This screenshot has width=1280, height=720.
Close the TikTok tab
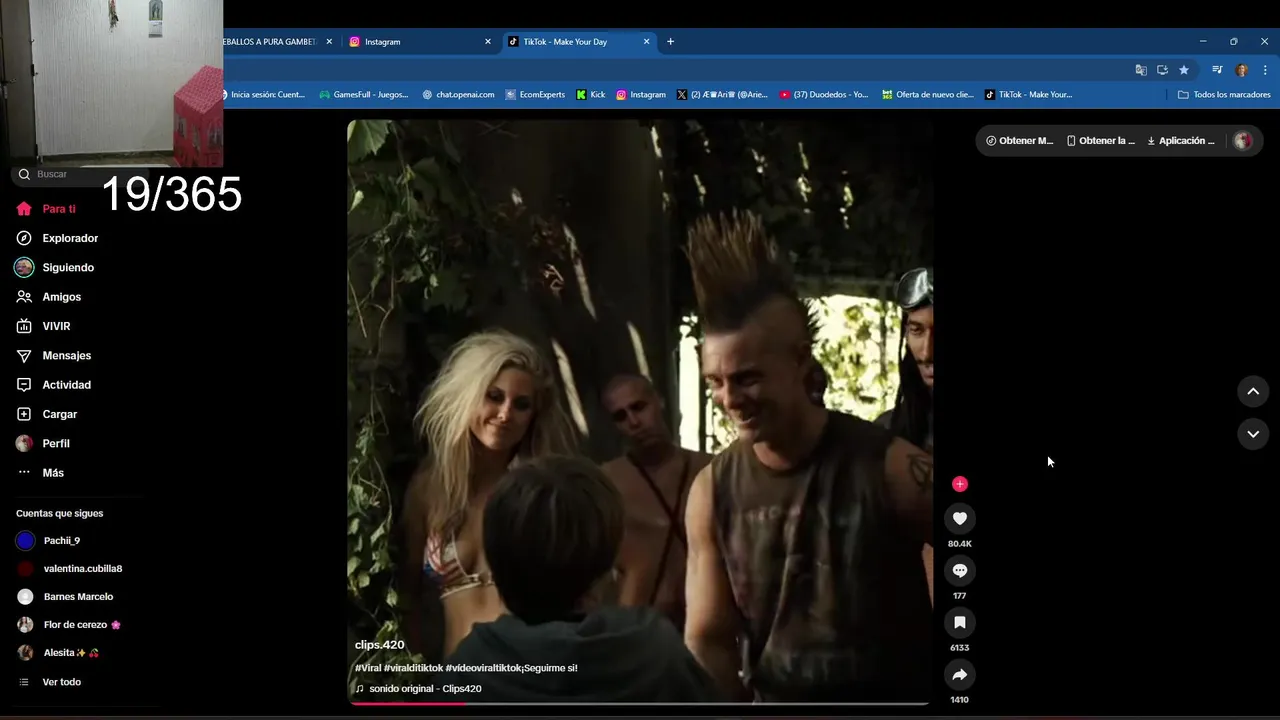pos(646,42)
